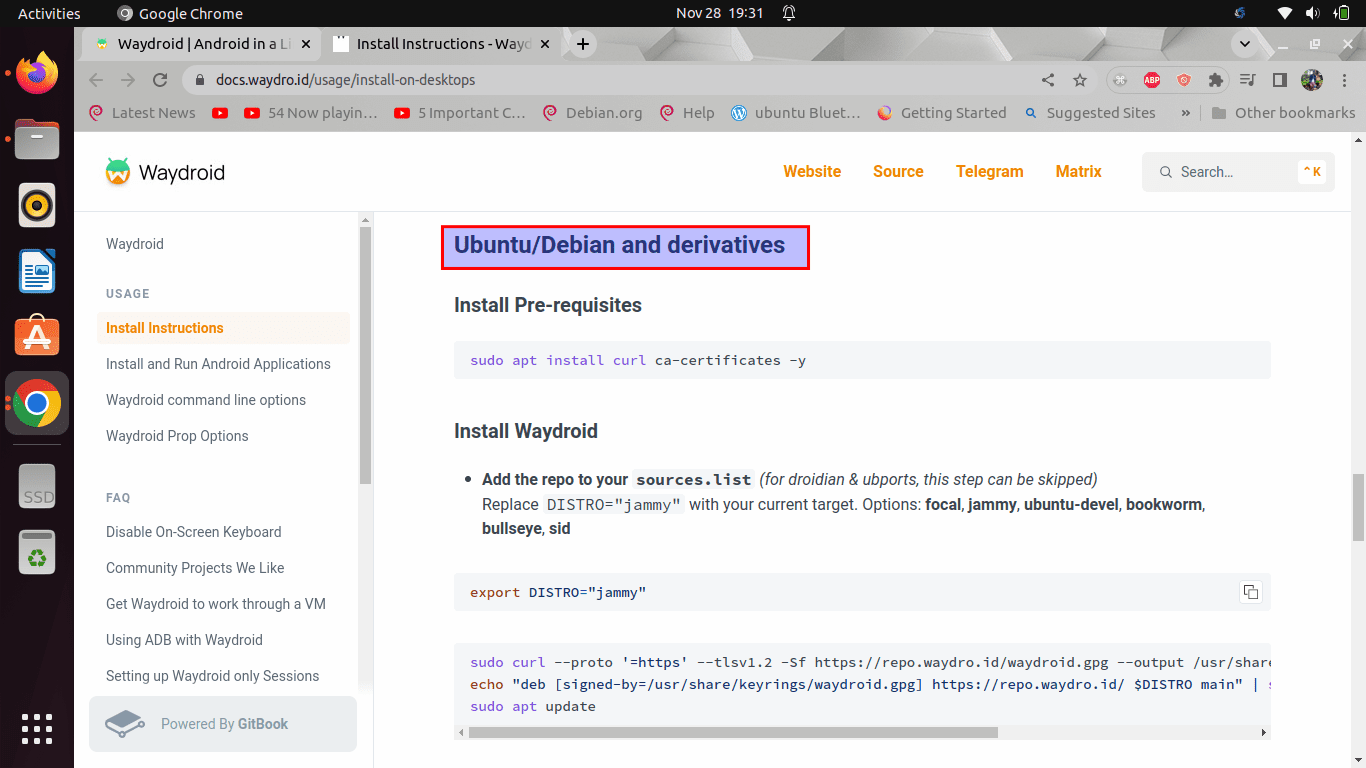Close the Install Instructions tab
This screenshot has width=1366, height=768.
click(545, 44)
